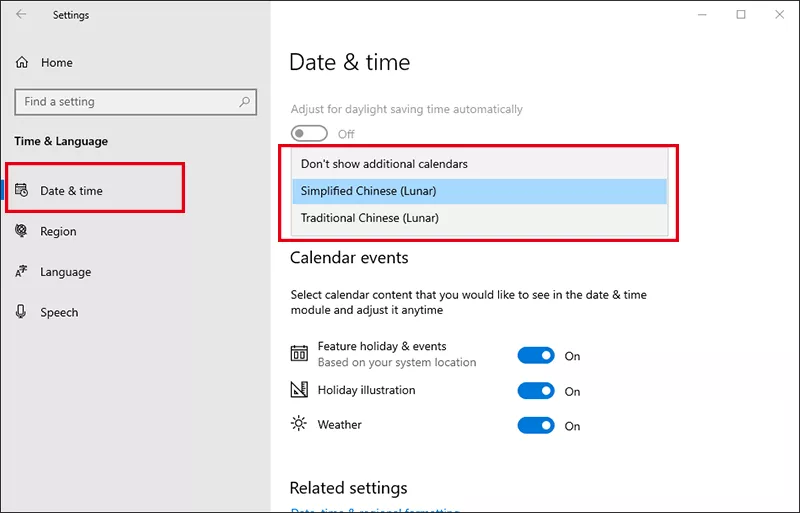
Task: Go to the Speech settings page
Action: [59, 312]
